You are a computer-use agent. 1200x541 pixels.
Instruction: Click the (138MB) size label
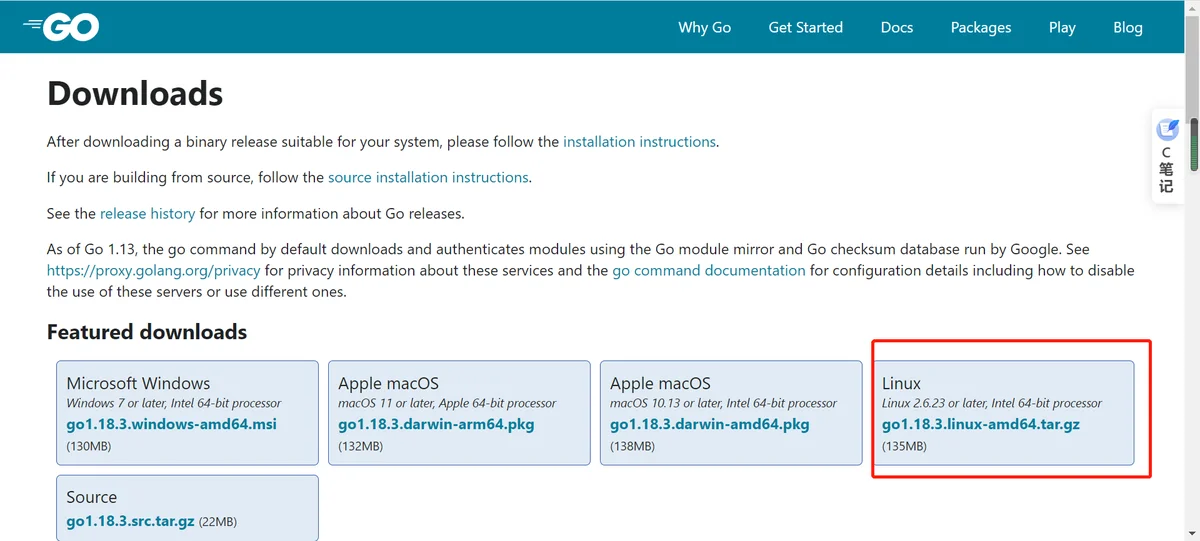(632, 446)
